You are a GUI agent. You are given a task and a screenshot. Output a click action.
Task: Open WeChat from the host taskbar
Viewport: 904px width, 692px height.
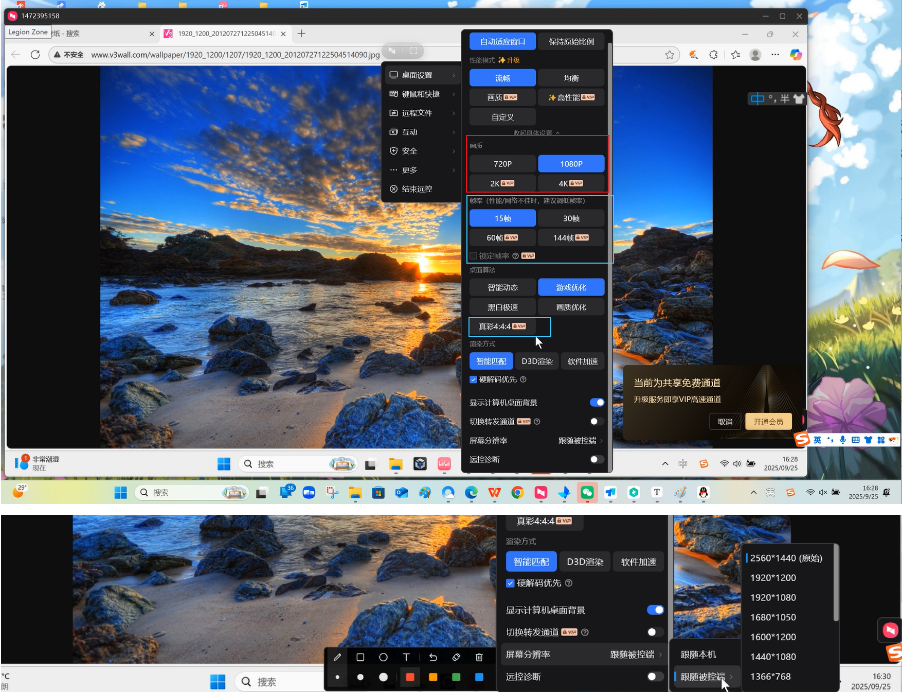(587, 493)
